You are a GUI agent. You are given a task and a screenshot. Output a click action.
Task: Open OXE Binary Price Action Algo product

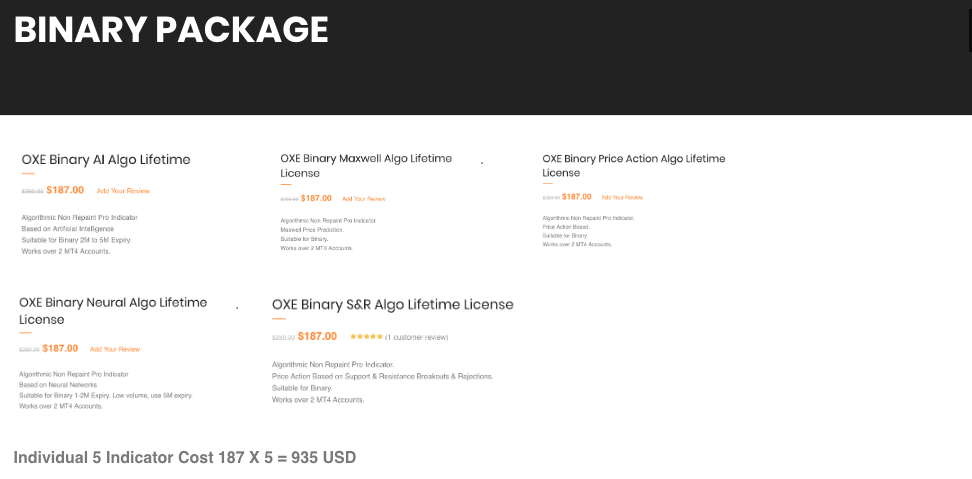[633, 165]
